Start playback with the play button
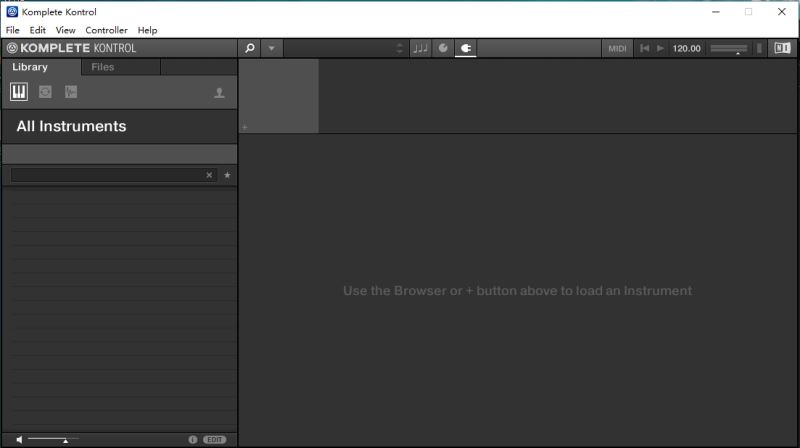 coord(660,48)
